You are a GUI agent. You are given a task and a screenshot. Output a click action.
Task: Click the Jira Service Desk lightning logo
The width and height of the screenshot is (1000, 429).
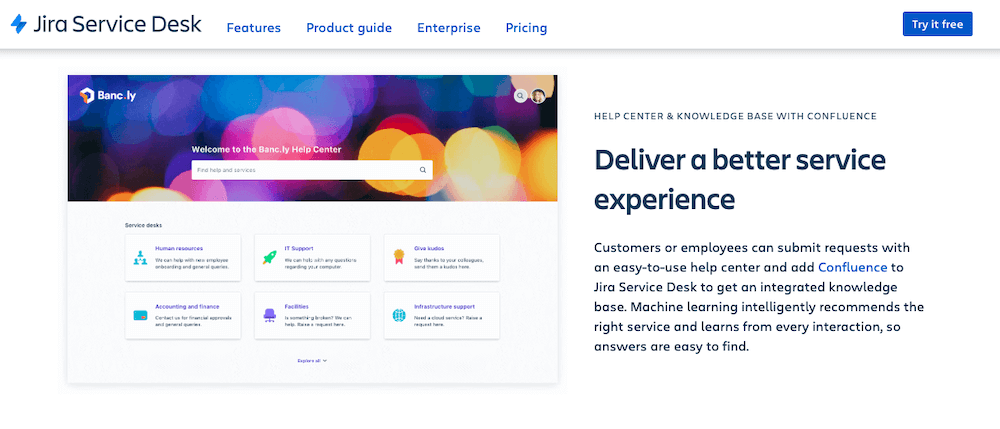click(x=19, y=25)
